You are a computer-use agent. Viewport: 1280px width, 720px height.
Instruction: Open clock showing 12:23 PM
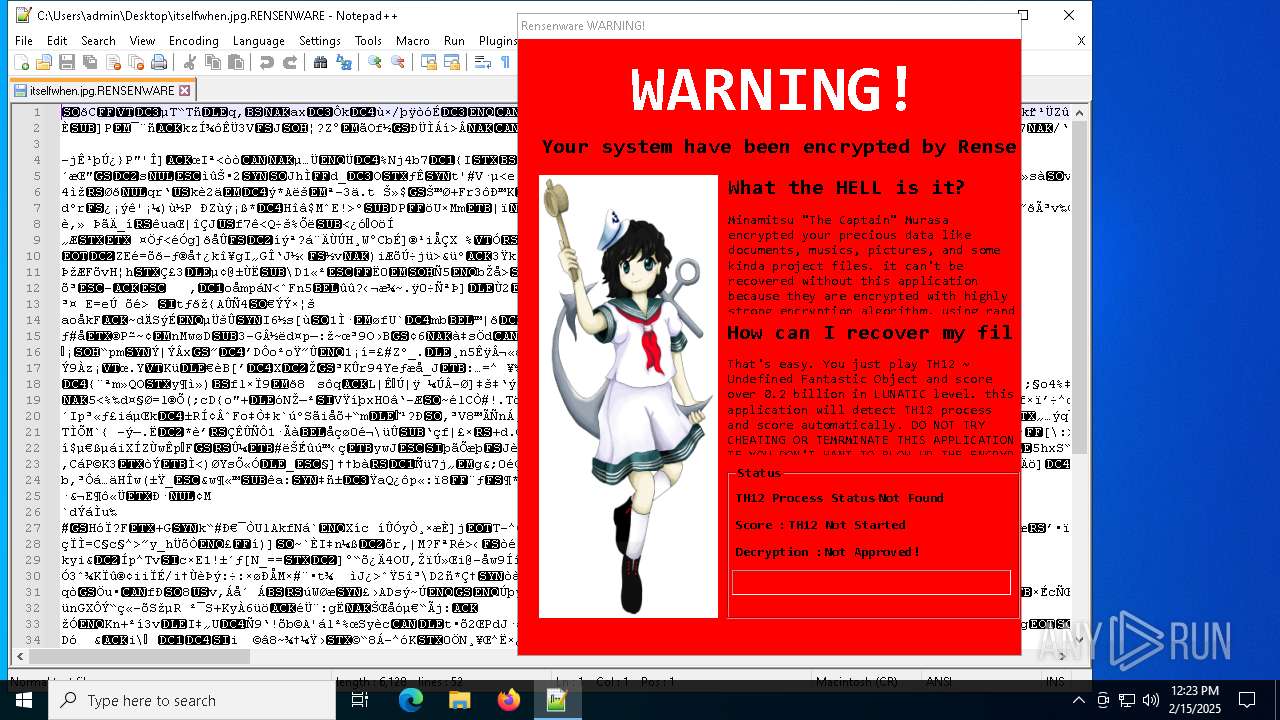click(1195, 700)
